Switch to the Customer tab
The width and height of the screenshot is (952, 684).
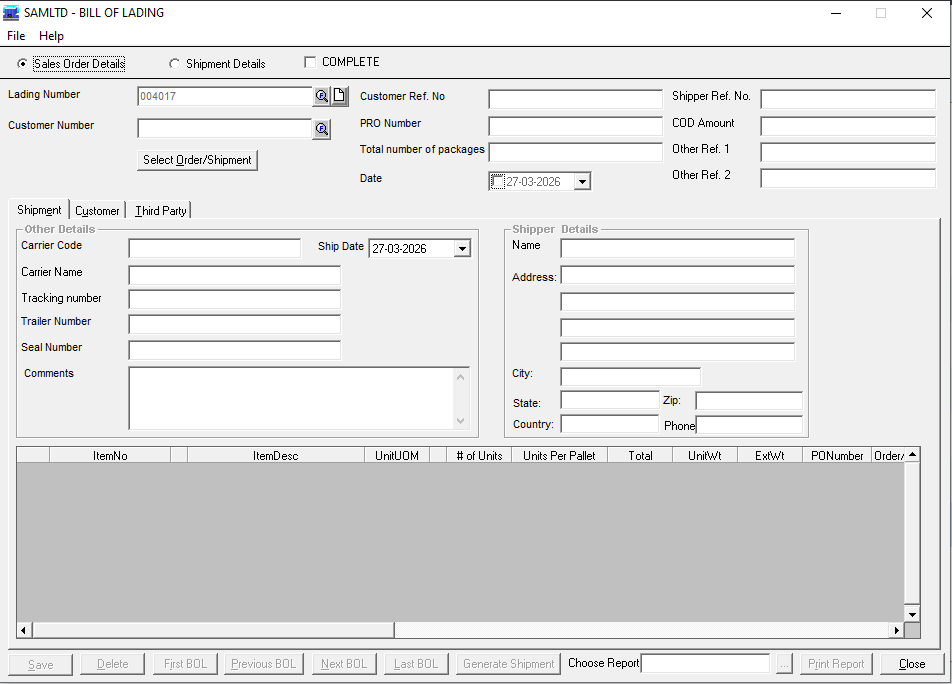[x=97, y=211]
